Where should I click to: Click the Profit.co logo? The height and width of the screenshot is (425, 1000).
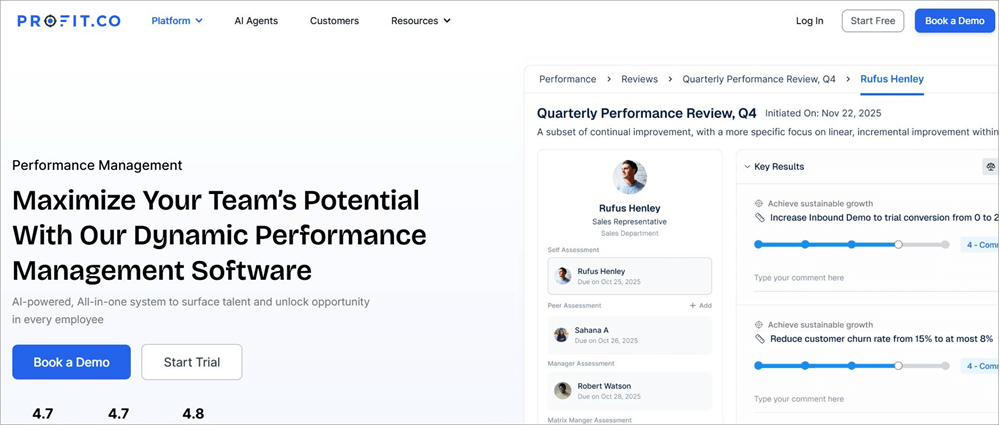coord(68,20)
